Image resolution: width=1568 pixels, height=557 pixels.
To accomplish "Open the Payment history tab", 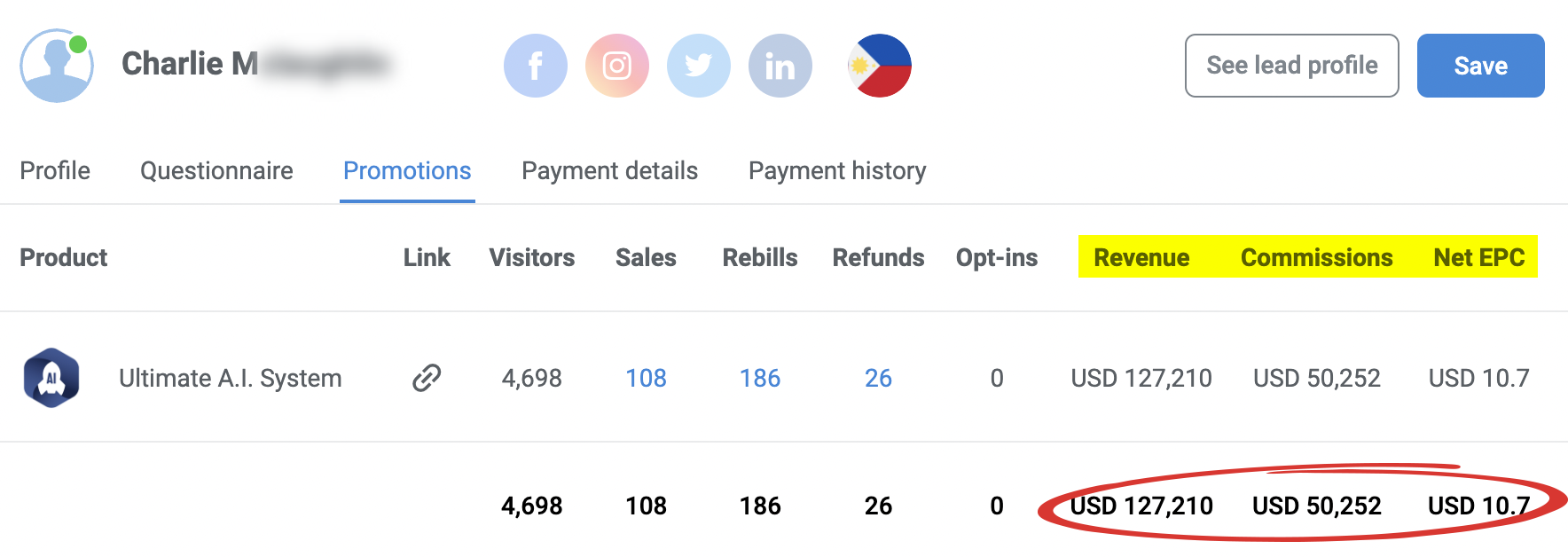I will coord(837,170).
